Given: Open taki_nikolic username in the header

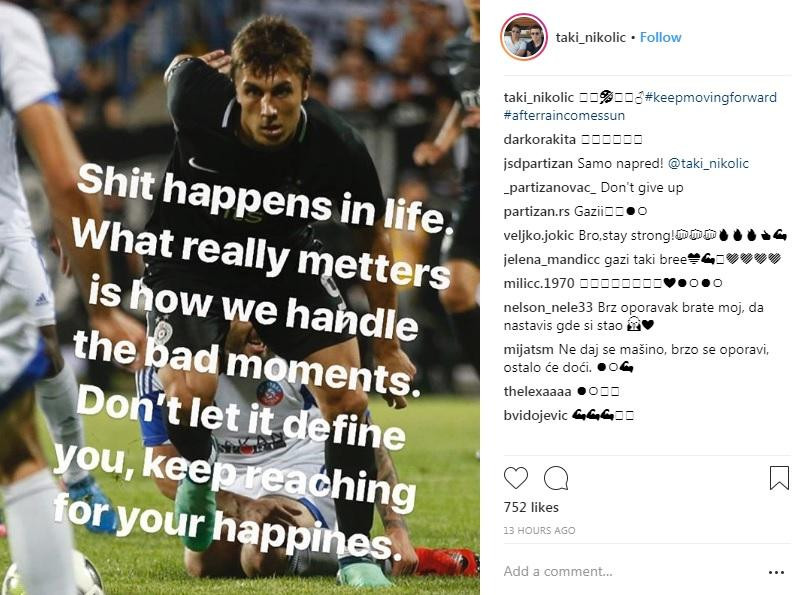Looking at the screenshot, I should pos(590,37).
